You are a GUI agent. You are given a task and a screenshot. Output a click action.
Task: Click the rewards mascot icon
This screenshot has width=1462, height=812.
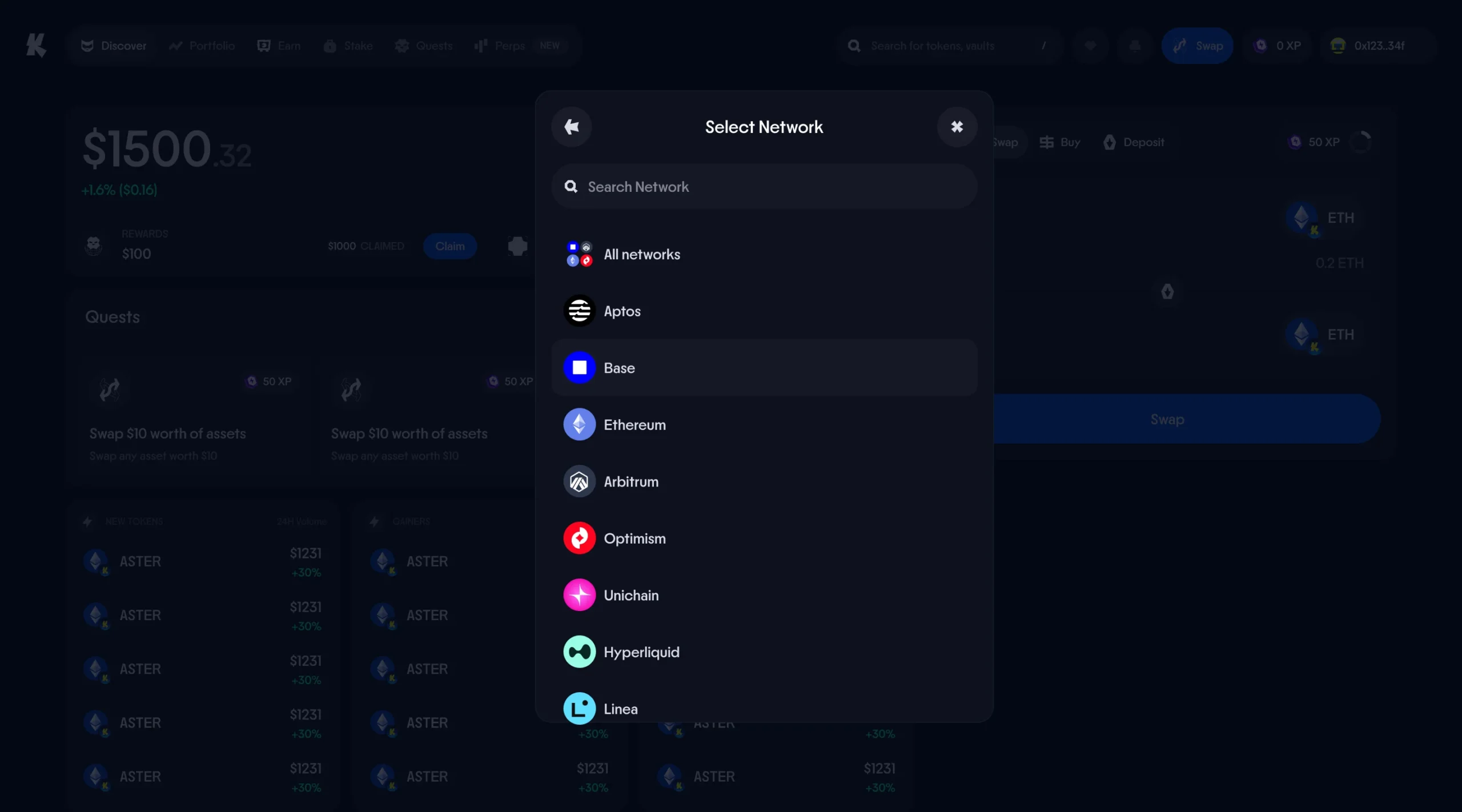[94, 246]
